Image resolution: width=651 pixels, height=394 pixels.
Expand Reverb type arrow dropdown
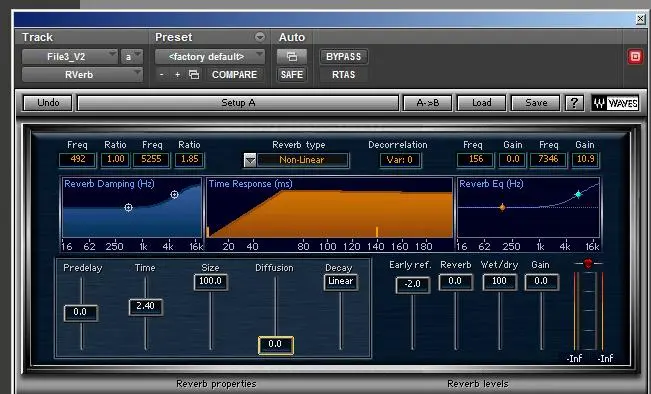250,160
